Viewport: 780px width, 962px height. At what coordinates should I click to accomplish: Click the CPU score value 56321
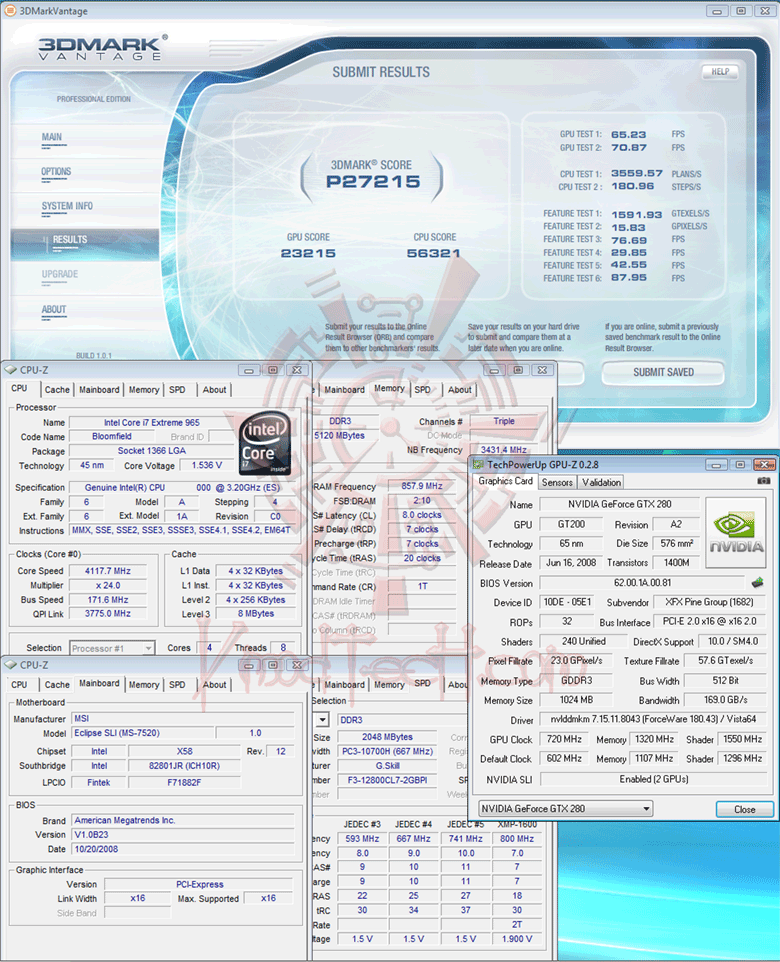point(433,253)
